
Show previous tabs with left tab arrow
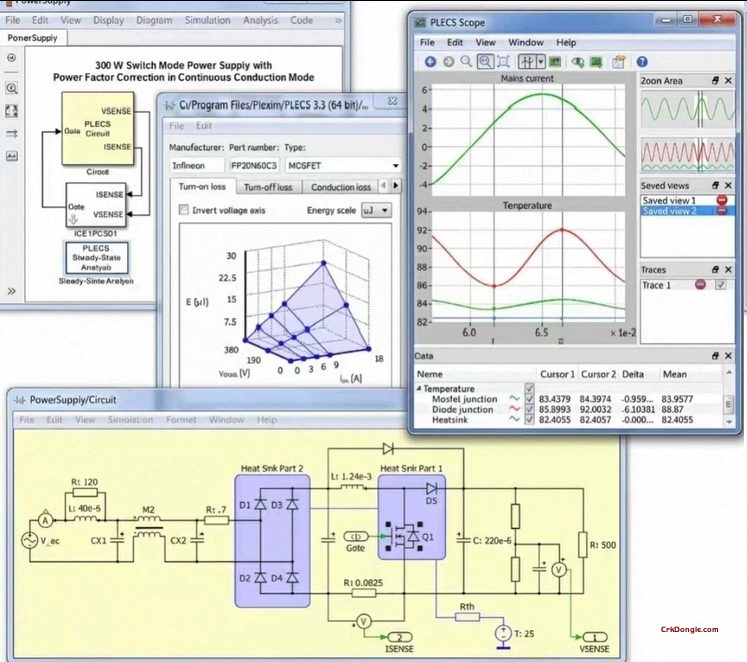(x=384, y=186)
